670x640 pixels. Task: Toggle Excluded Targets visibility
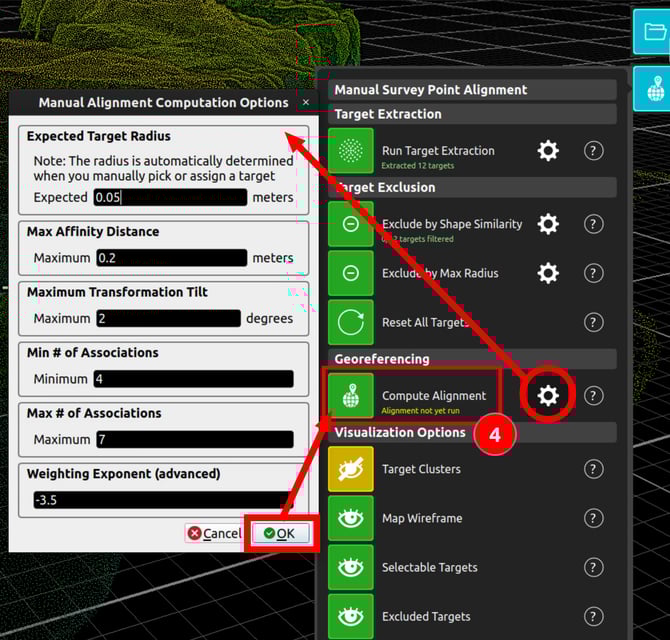click(x=350, y=617)
